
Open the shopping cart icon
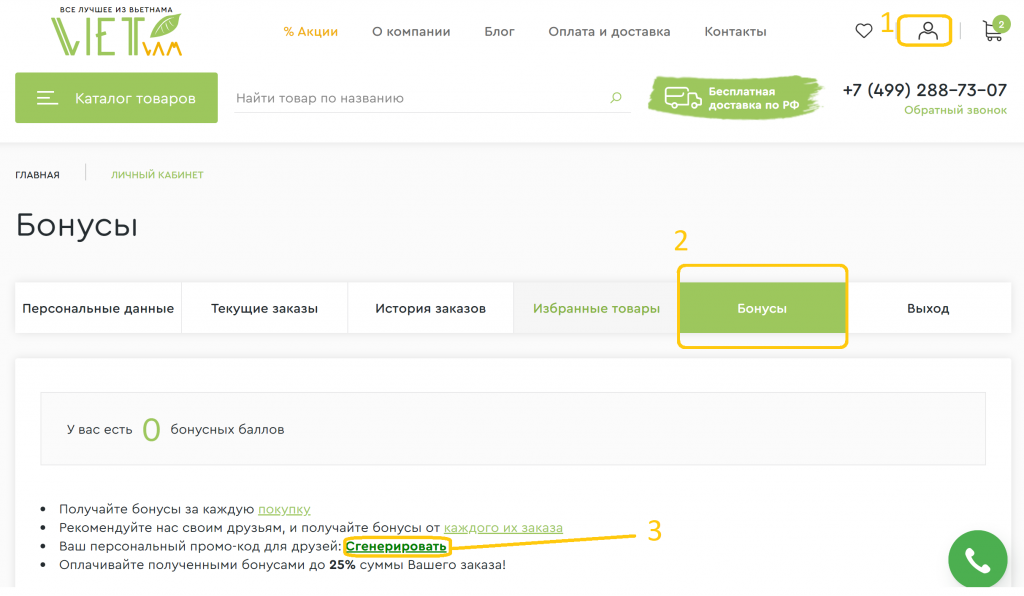(995, 29)
